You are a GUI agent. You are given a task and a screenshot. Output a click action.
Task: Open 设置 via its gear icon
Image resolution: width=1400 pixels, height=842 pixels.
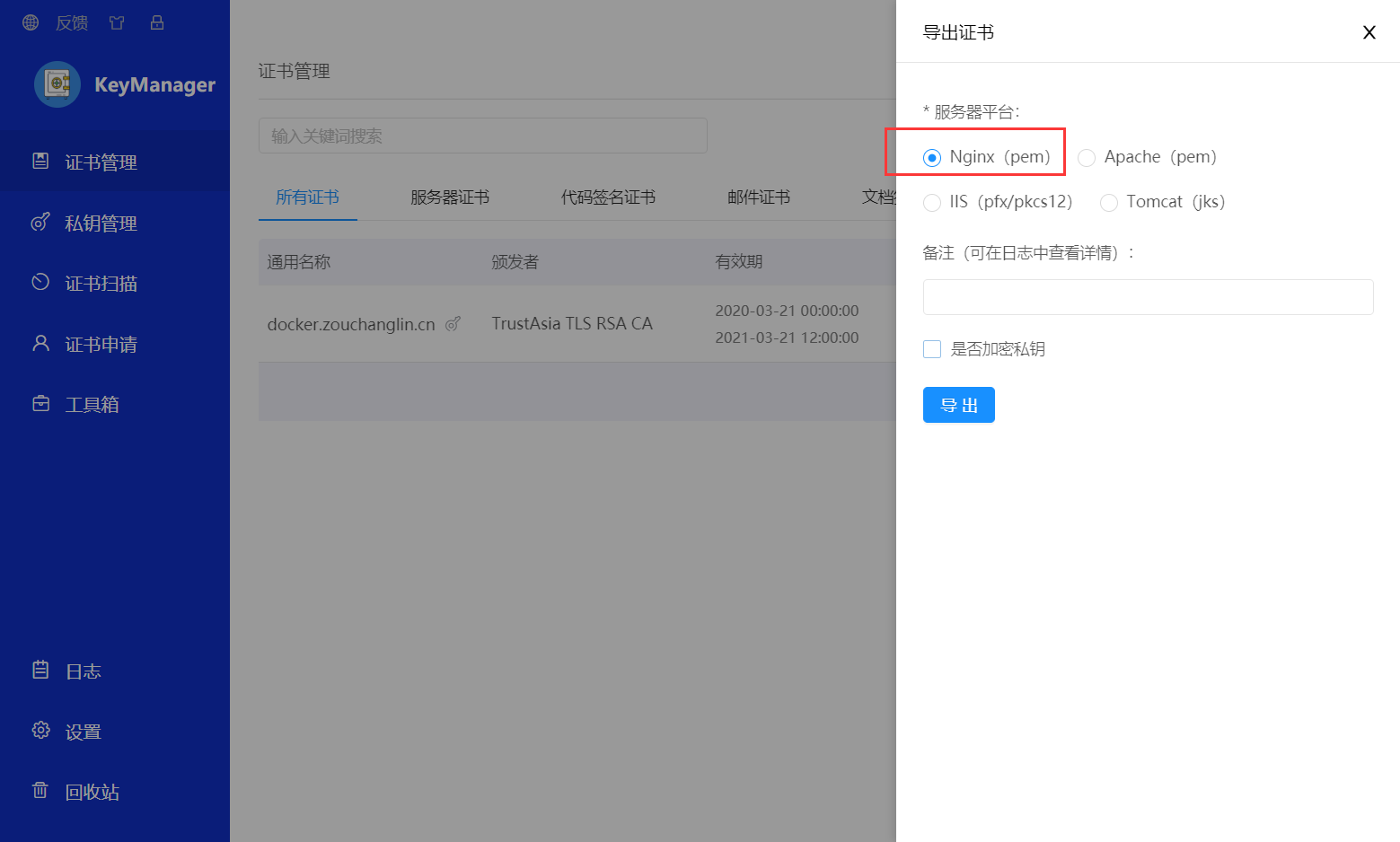[x=40, y=731]
